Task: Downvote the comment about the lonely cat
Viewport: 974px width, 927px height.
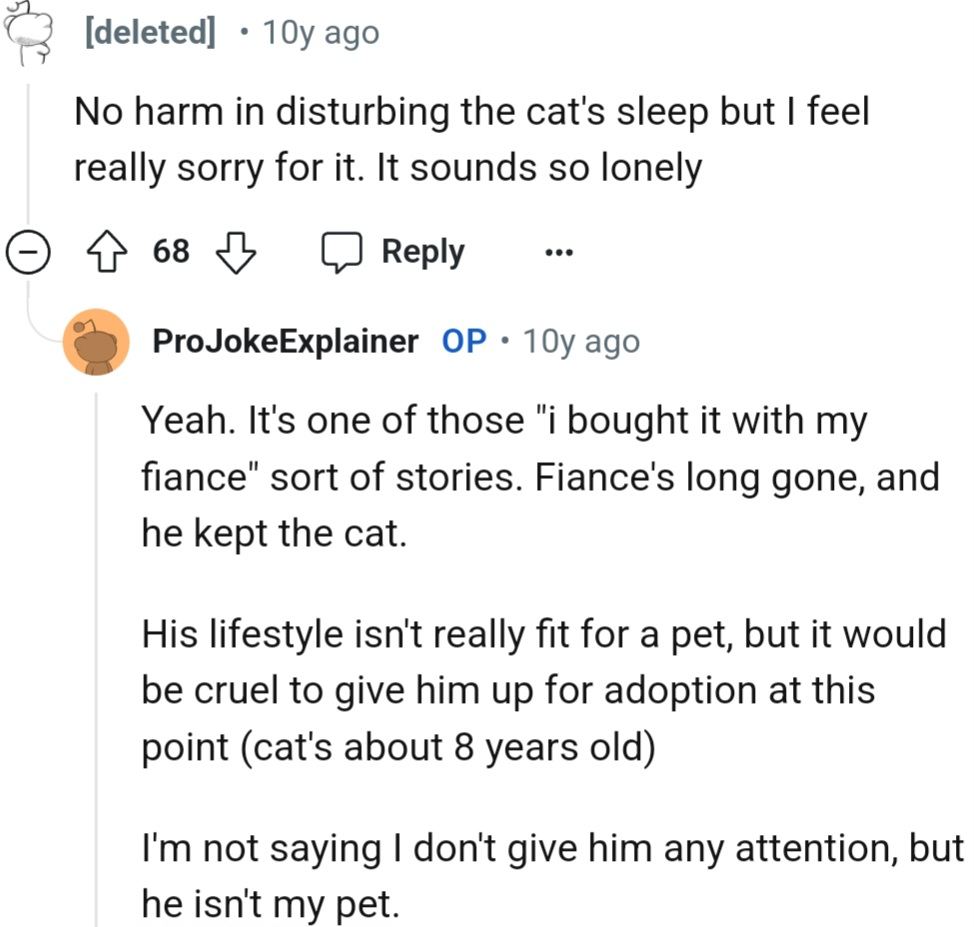Action: 236,252
